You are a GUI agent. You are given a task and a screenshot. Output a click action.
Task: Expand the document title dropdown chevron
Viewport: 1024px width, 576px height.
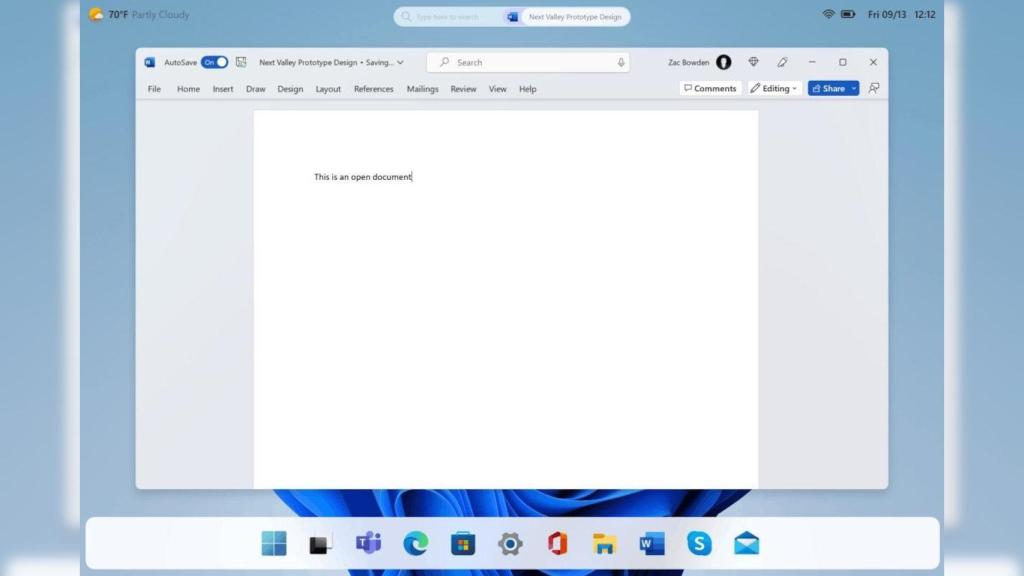point(400,63)
